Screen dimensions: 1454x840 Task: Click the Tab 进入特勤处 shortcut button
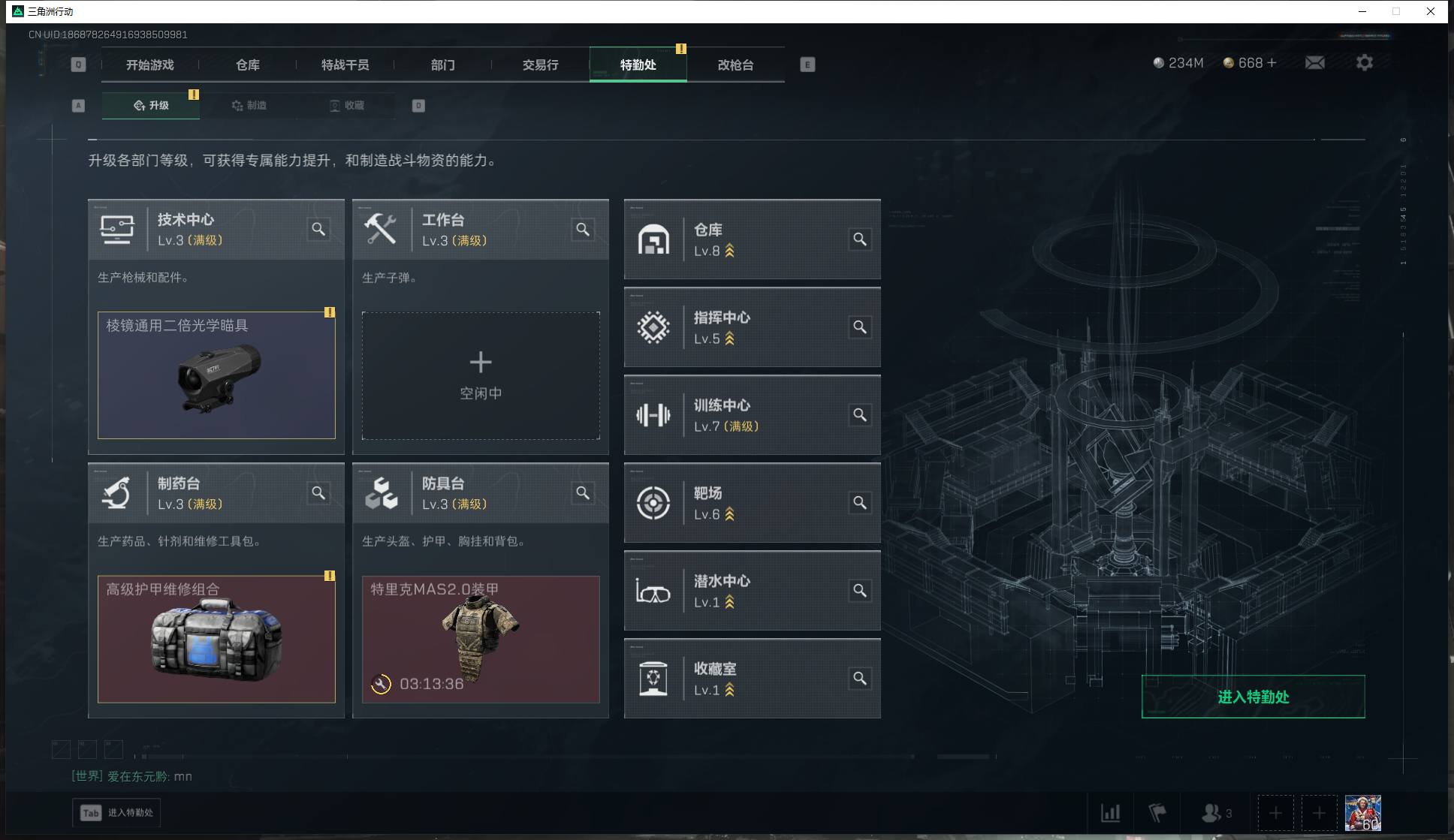click(x=118, y=813)
